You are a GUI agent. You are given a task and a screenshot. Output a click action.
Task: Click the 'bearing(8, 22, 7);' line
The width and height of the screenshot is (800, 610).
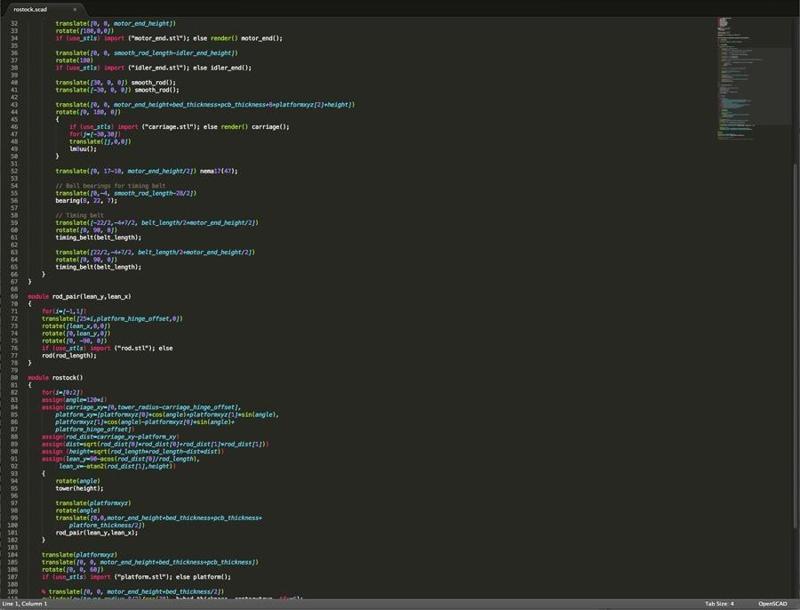pos(88,200)
